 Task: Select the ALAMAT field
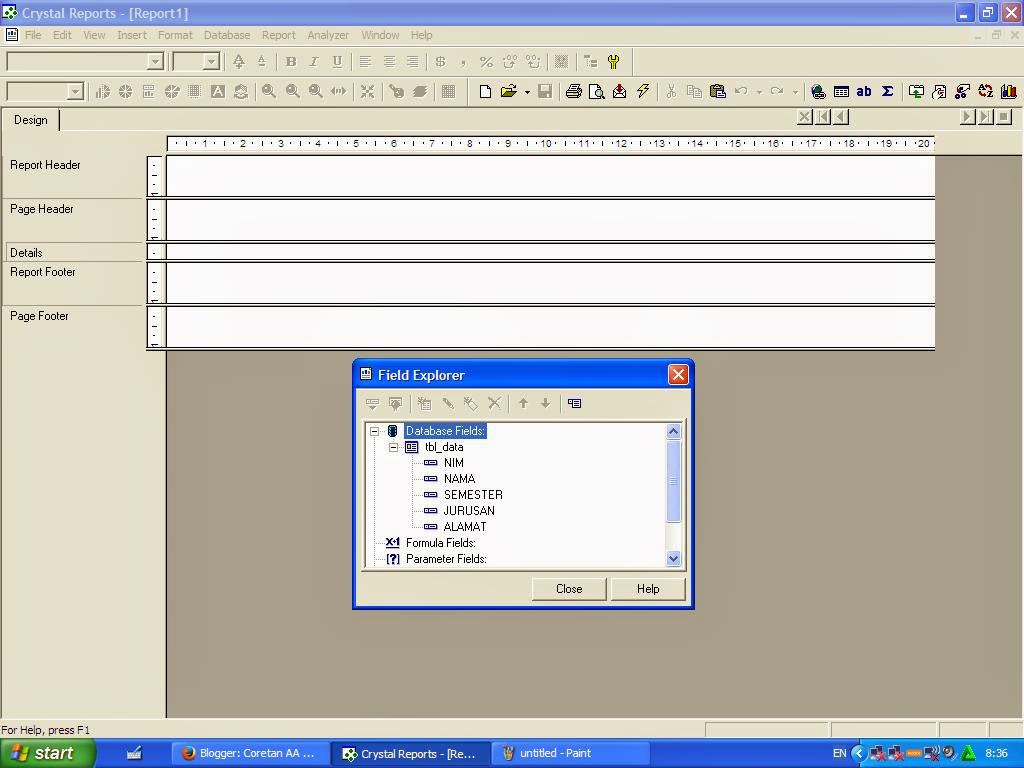[465, 527]
